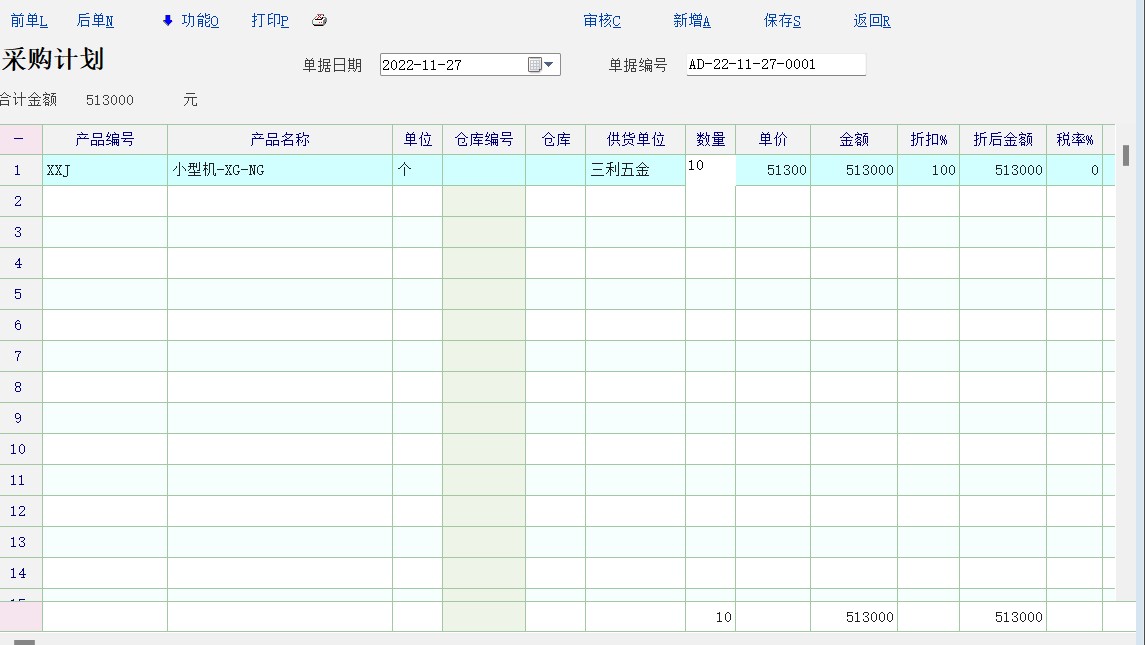This screenshot has width=1145, height=645.
Task: Click 新增 to add a new plan
Action: (692, 21)
